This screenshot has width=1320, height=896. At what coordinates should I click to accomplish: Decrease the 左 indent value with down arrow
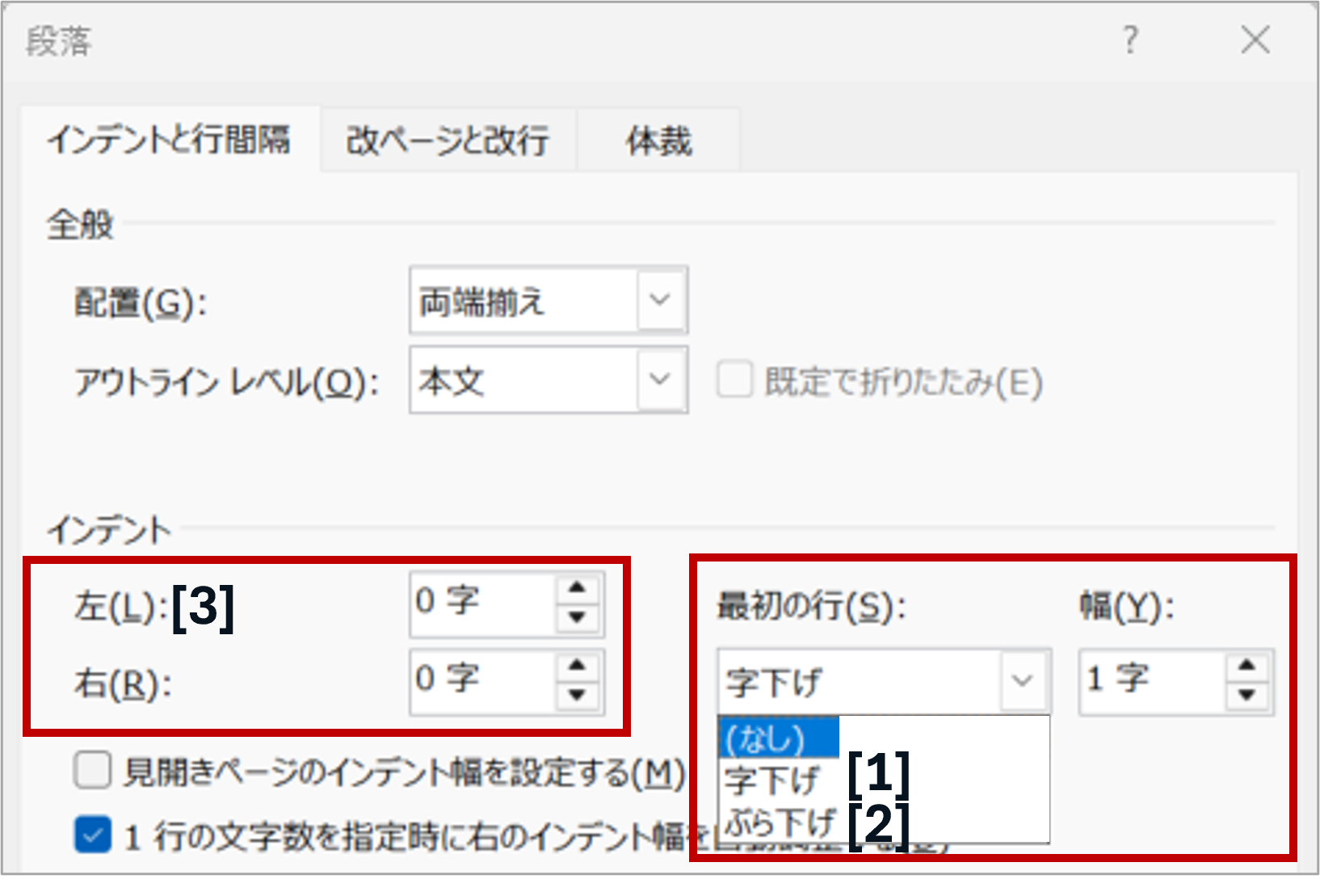coord(577,618)
